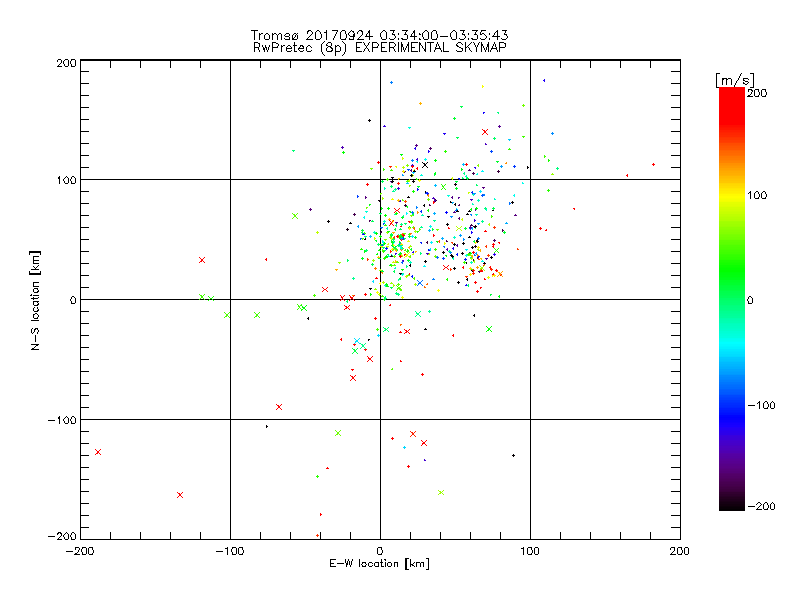
Task: Click the red X marker near -120,33
Action: (x=202, y=260)
